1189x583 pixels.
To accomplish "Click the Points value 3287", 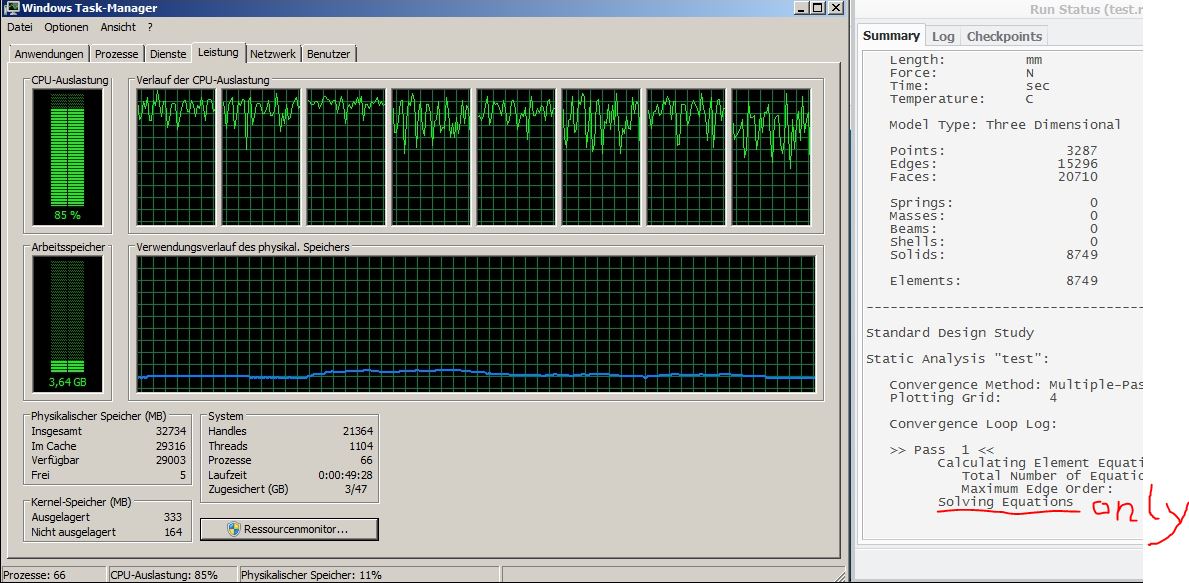I will tap(1081, 151).
